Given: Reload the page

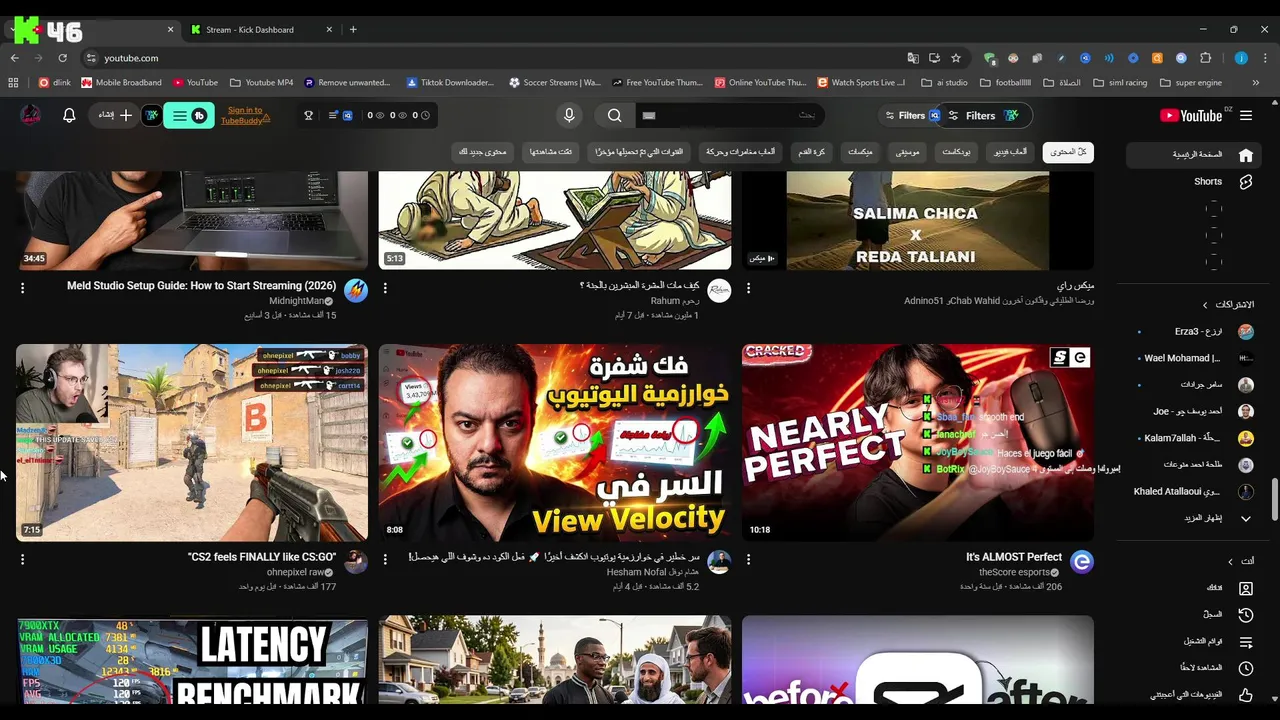Looking at the screenshot, I should click(62, 58).
